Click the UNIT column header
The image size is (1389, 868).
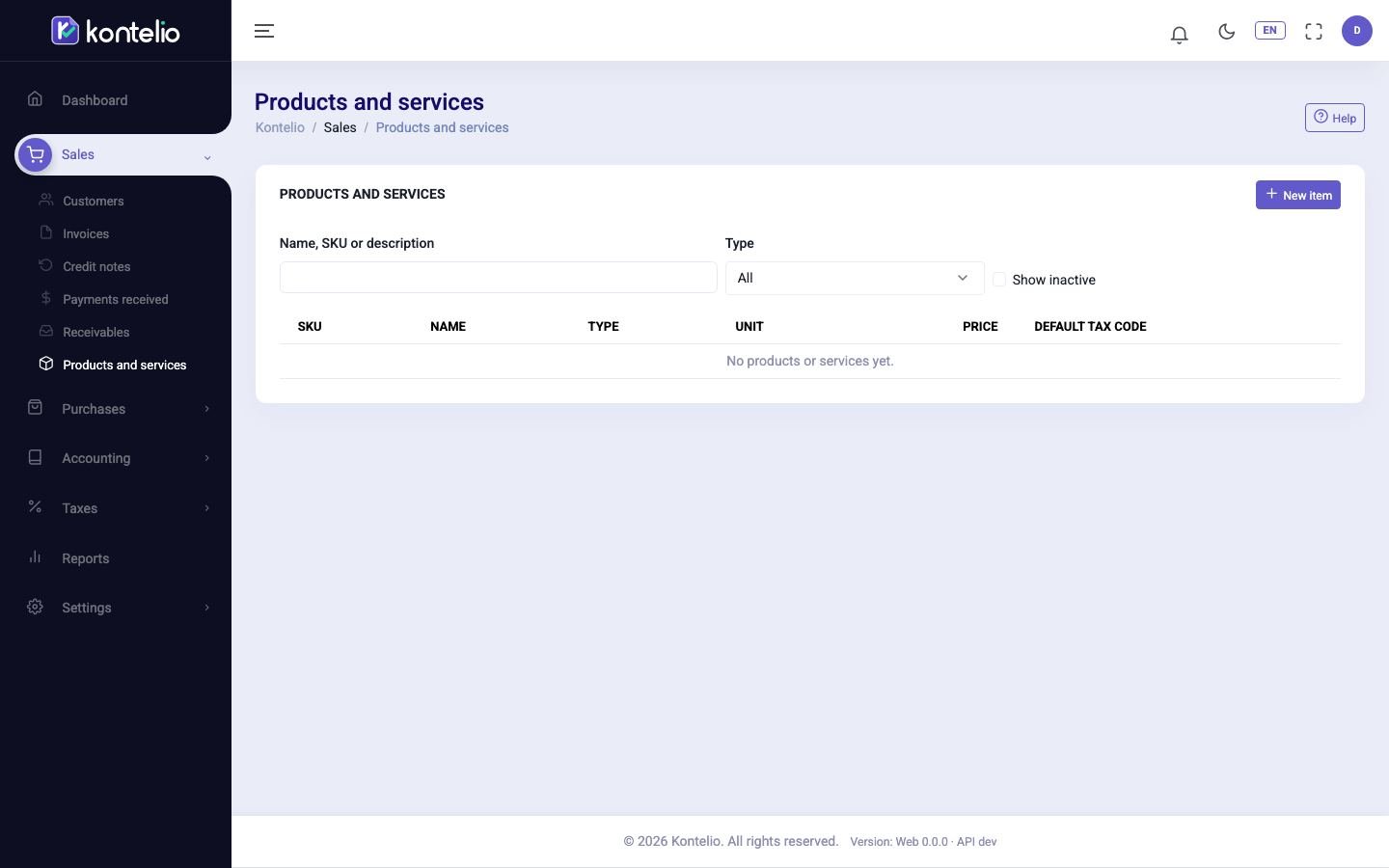click(x=749, y=326)
